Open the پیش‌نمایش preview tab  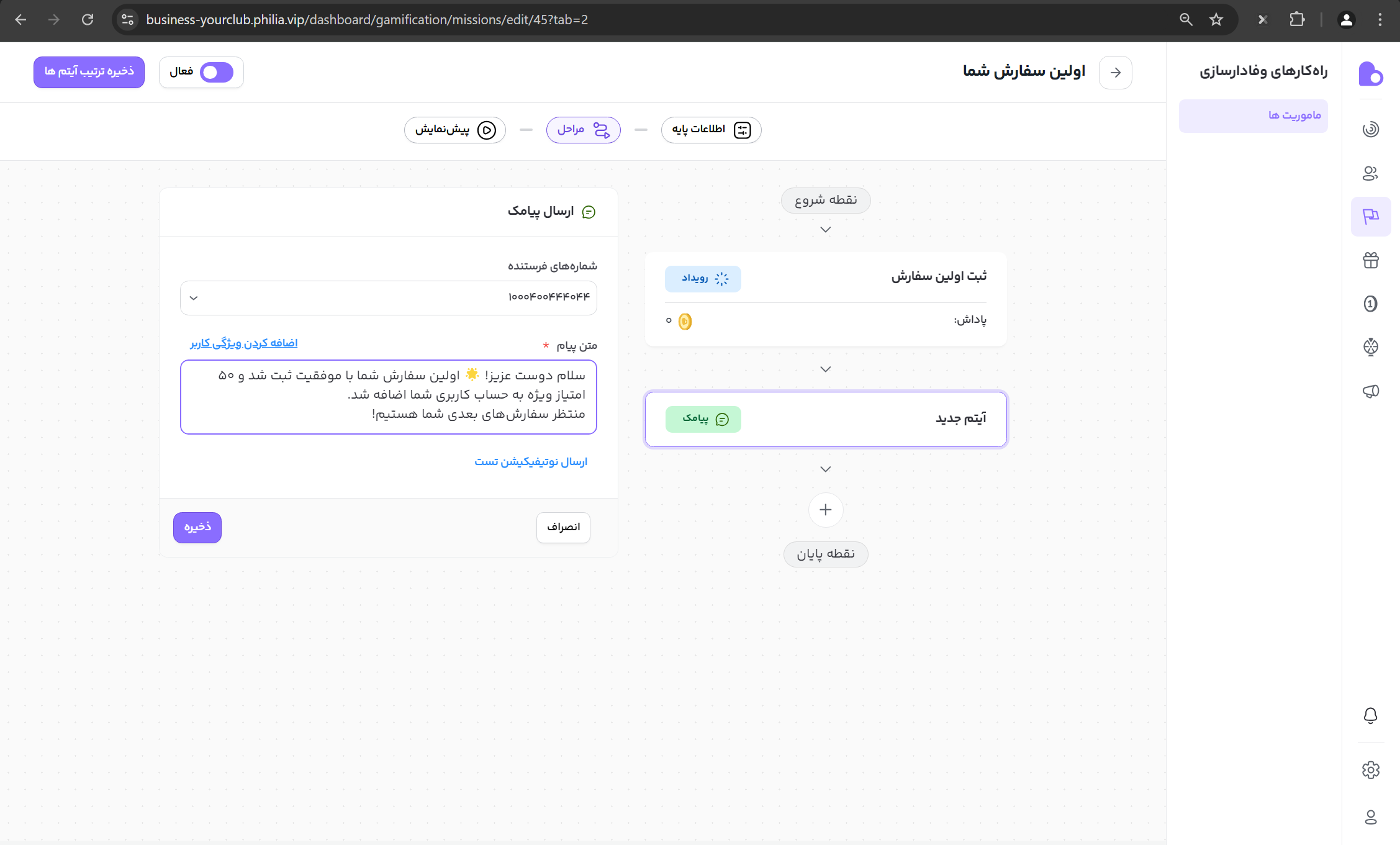pos(454,130)
